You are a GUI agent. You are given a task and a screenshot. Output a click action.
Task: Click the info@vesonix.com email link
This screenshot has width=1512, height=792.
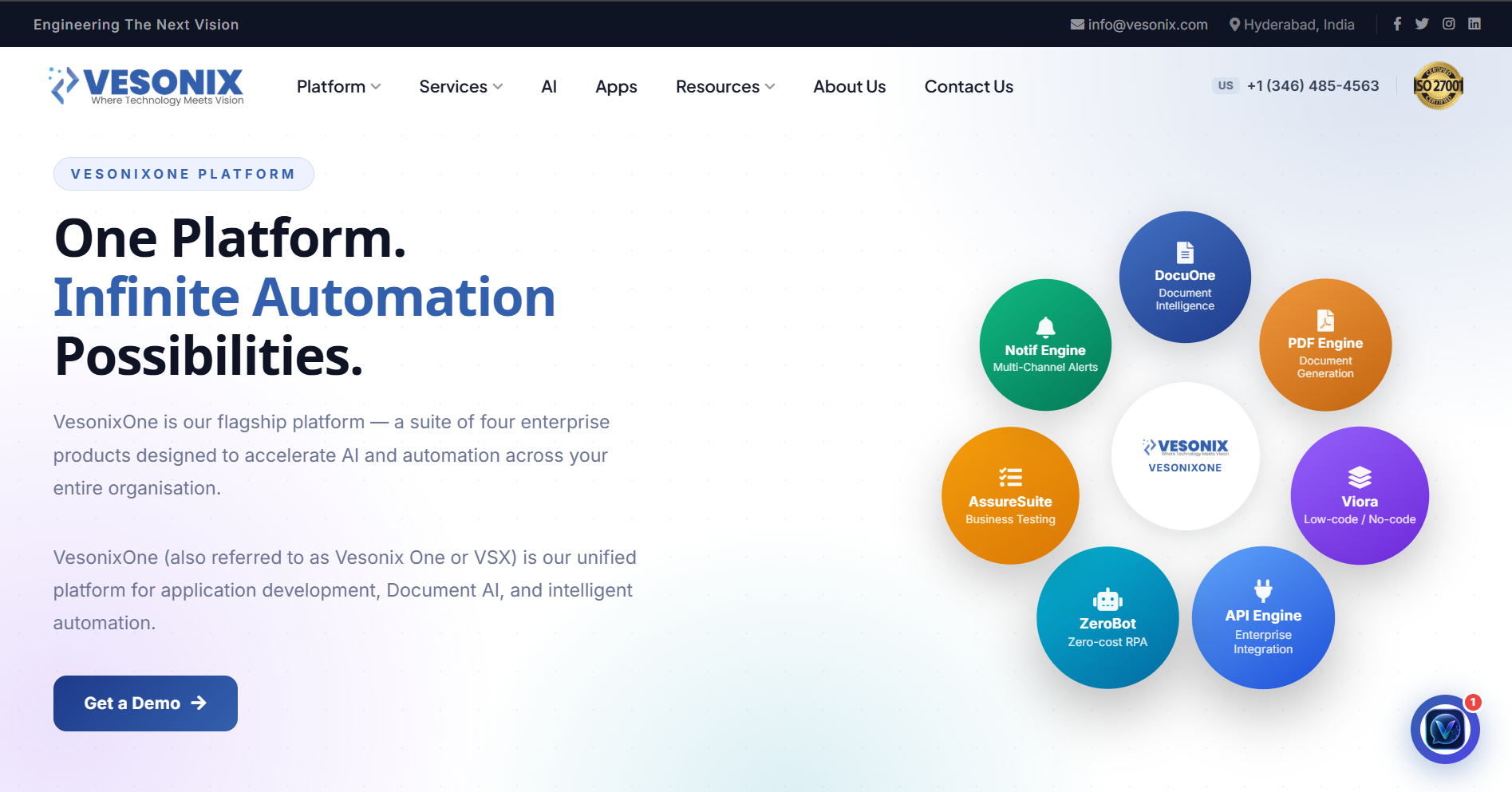click(x=1147, y=25)
